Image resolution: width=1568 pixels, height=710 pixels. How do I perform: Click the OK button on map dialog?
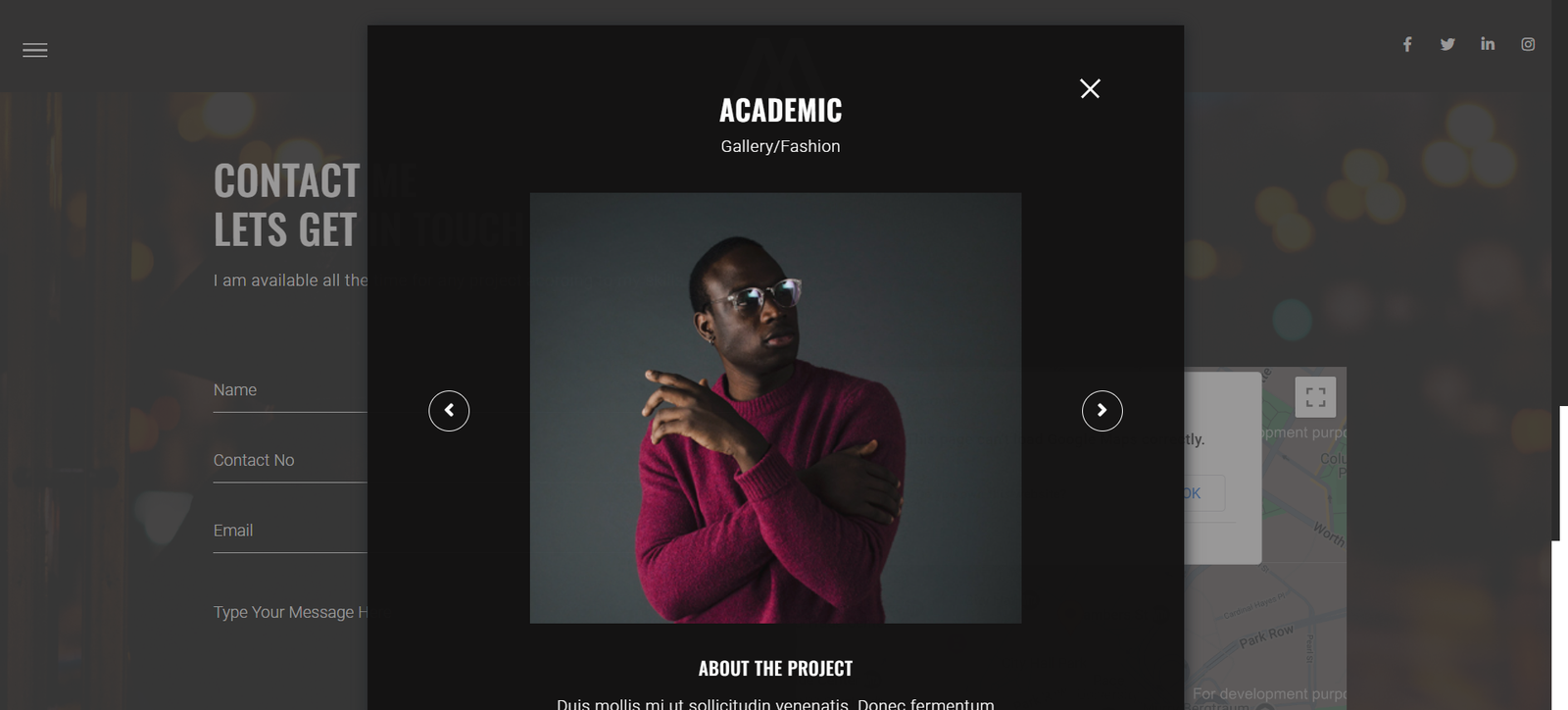pyautogui.click(x=1203, y=493)
